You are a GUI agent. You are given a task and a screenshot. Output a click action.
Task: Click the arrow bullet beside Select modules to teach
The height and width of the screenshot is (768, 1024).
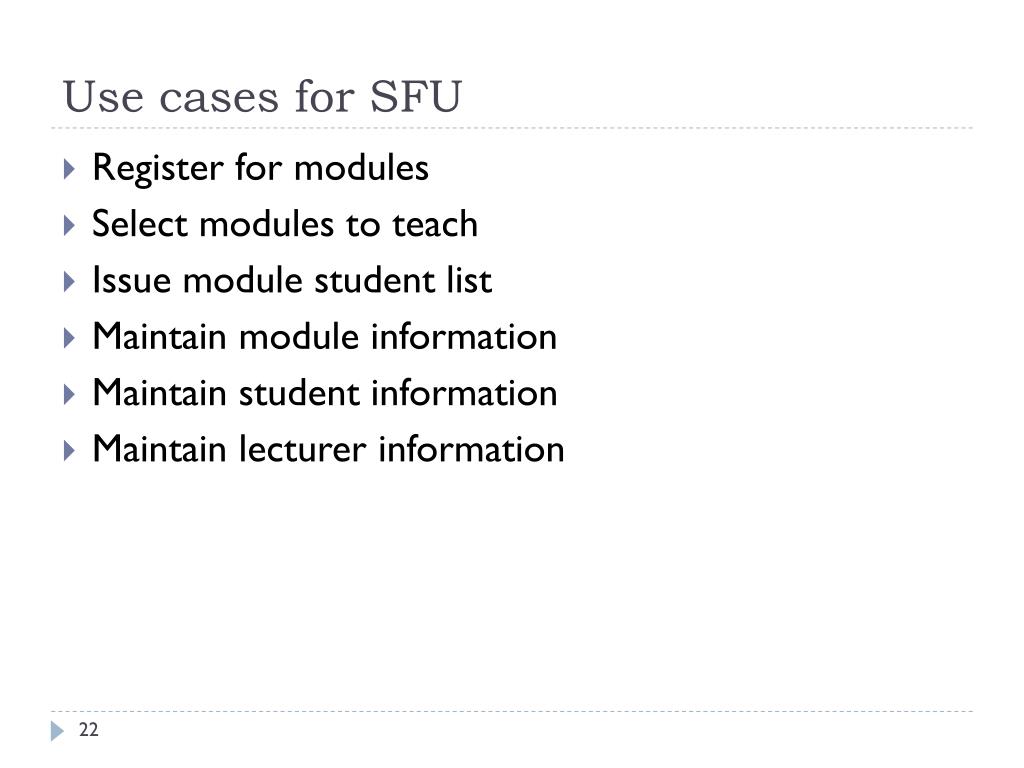[70, 225]
